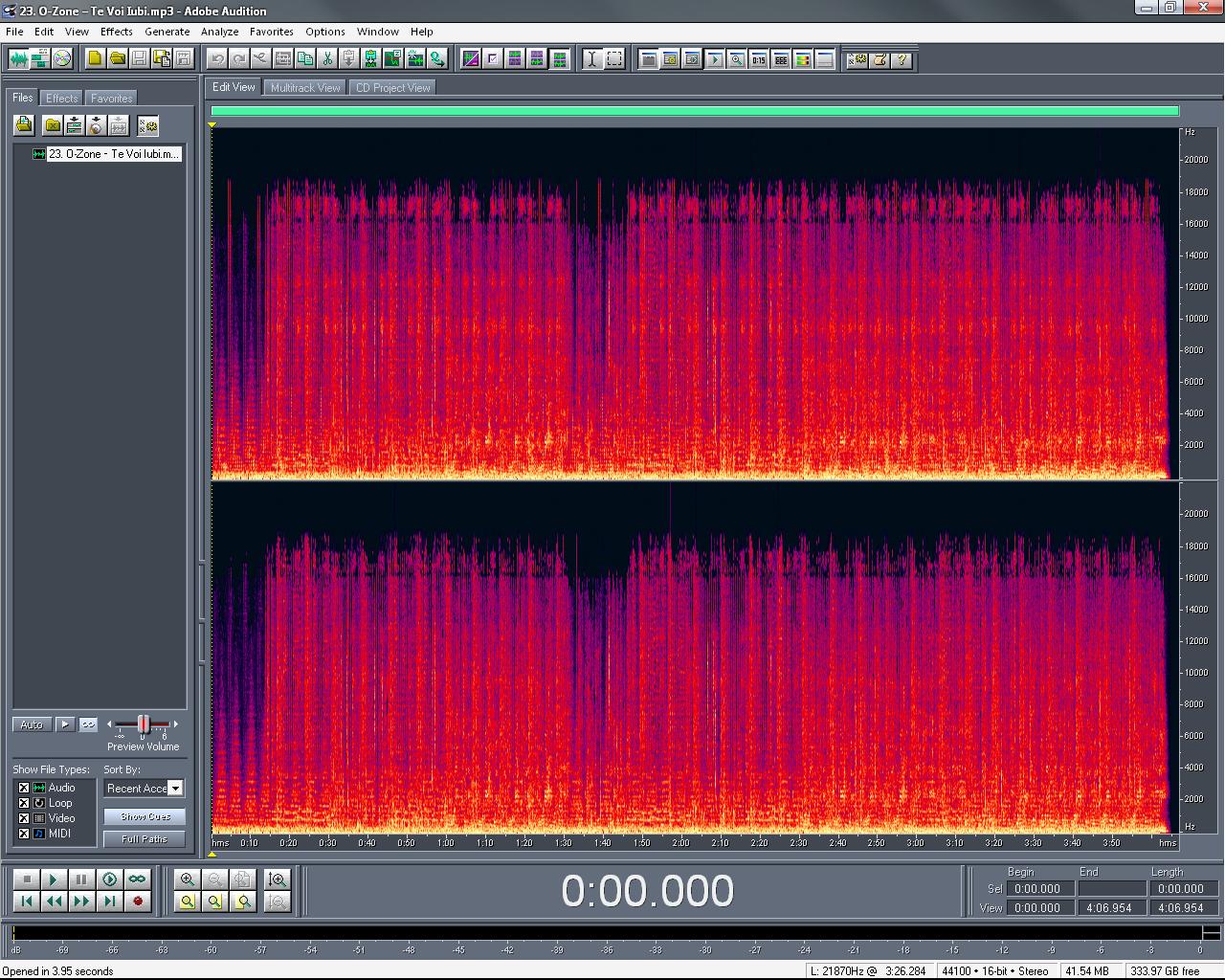Start recording with red Record button
Screen dimensions: 1225x980
click(x=137, y=902)
